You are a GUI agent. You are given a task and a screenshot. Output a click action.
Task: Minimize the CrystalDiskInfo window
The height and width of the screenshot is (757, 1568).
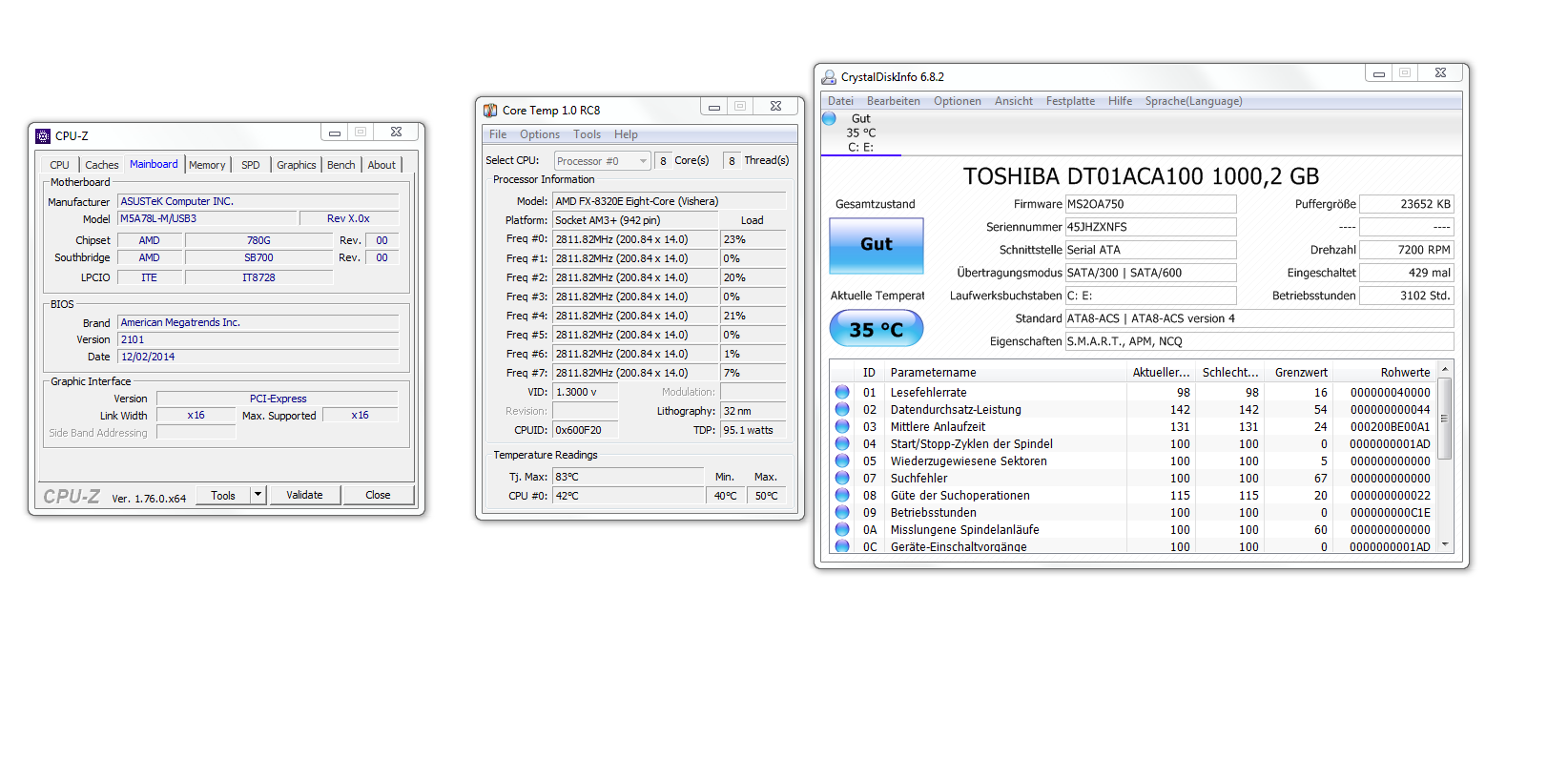click(1379, 73)
